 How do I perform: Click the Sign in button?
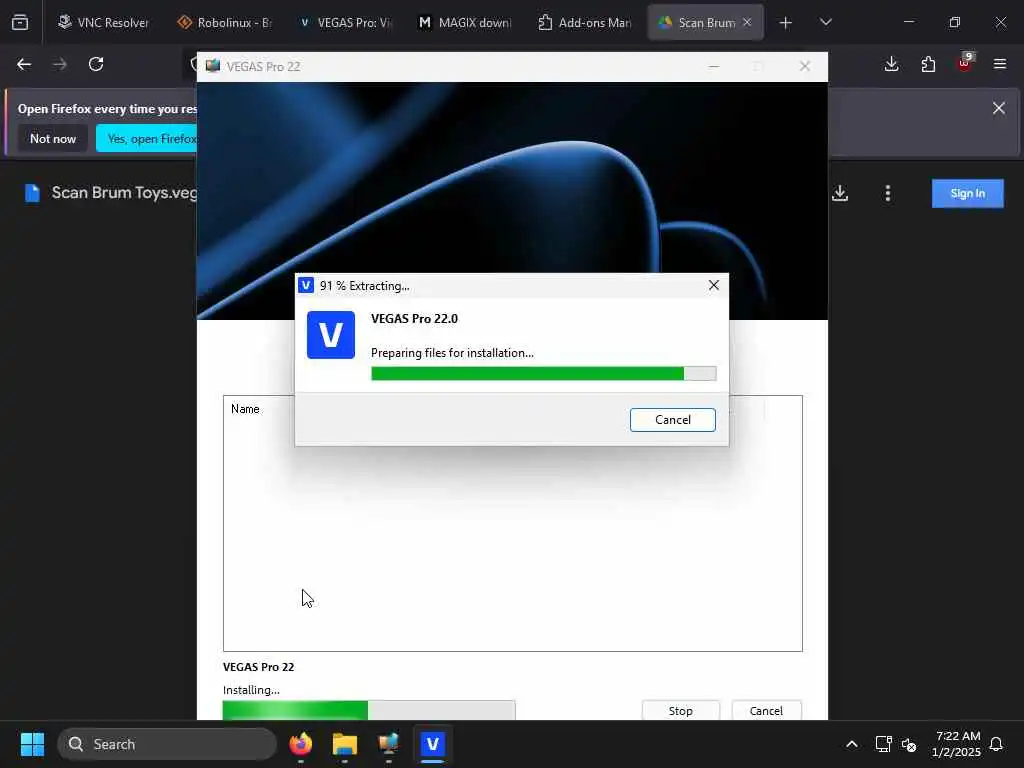pos(967,193)
